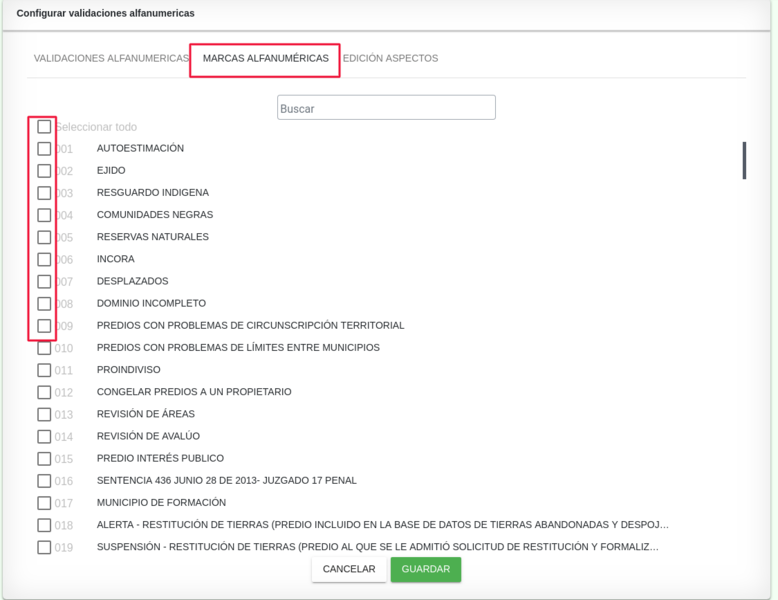Select the 011 PROINDIVISO checkbox

(44, 370)
